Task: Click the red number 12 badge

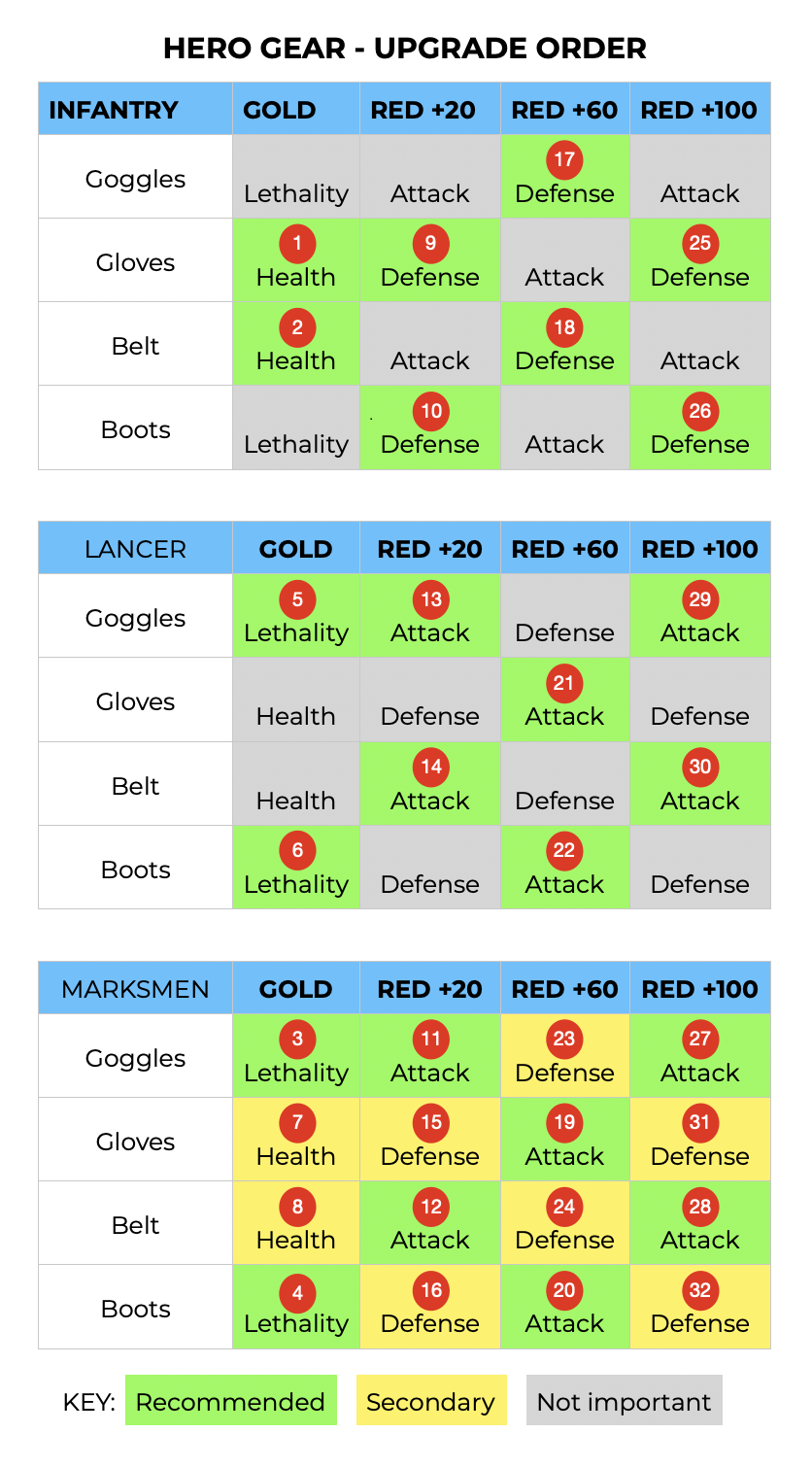Action: point(430,1207)
